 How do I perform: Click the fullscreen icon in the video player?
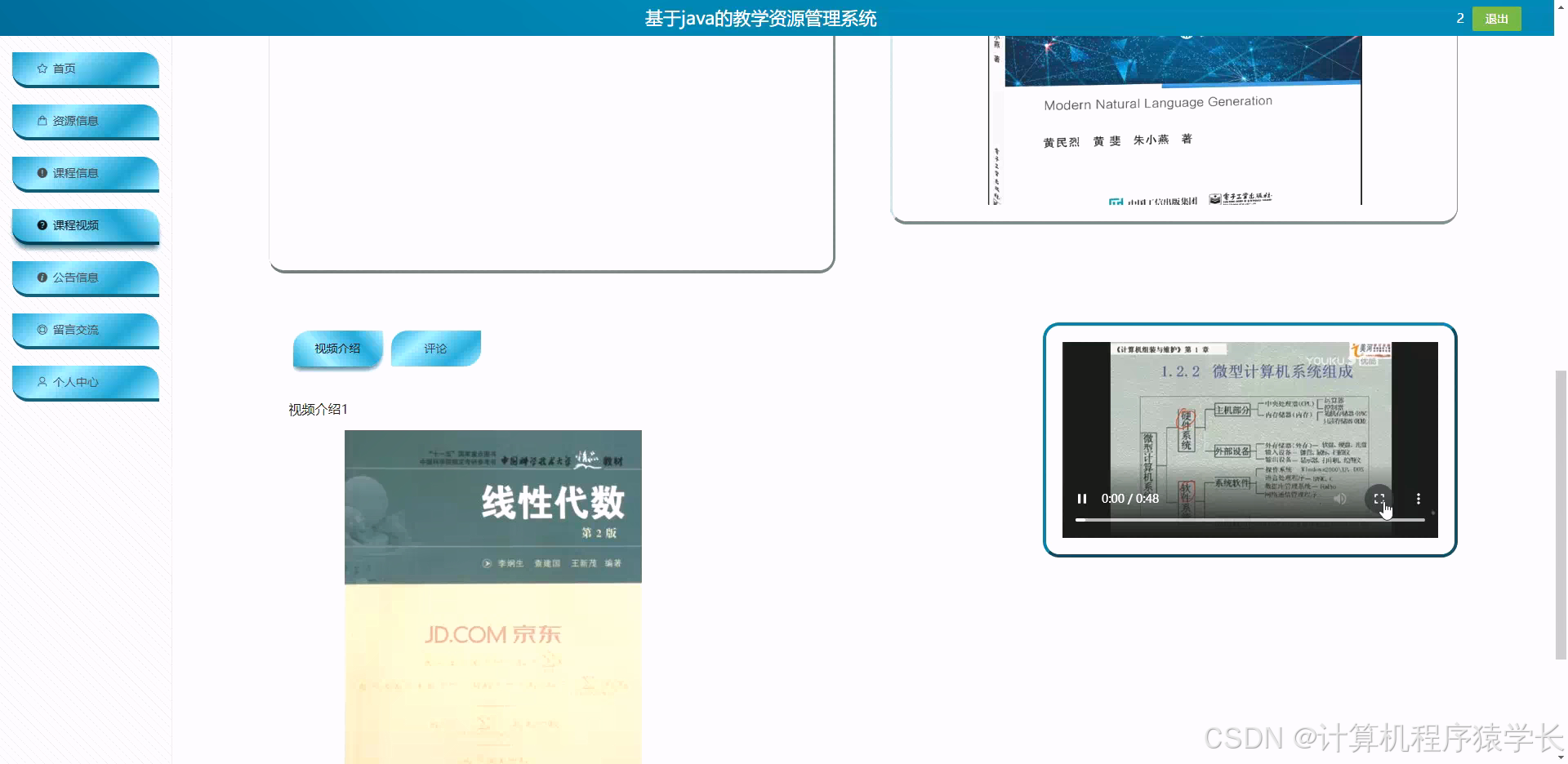pyautogui.click(x=1379, y=498)
